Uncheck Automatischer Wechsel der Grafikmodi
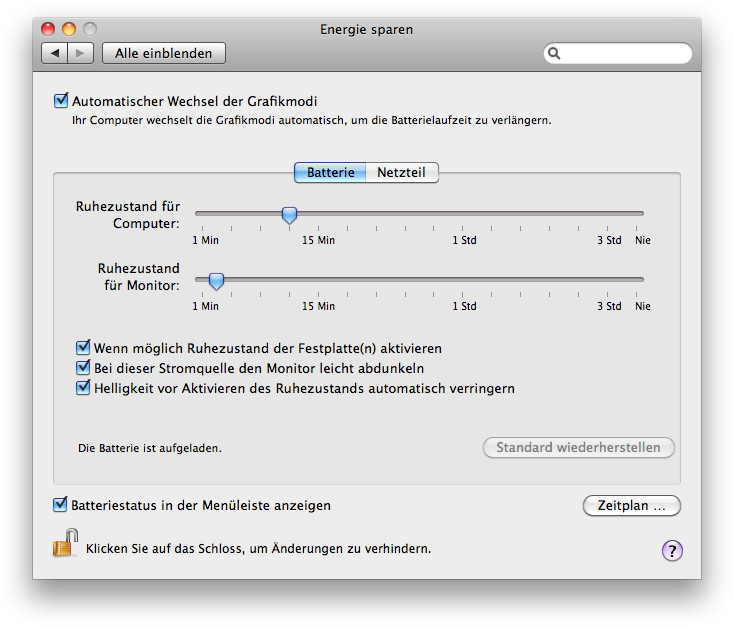The height and width of the screenshot is (627, 734). point(61,100)
